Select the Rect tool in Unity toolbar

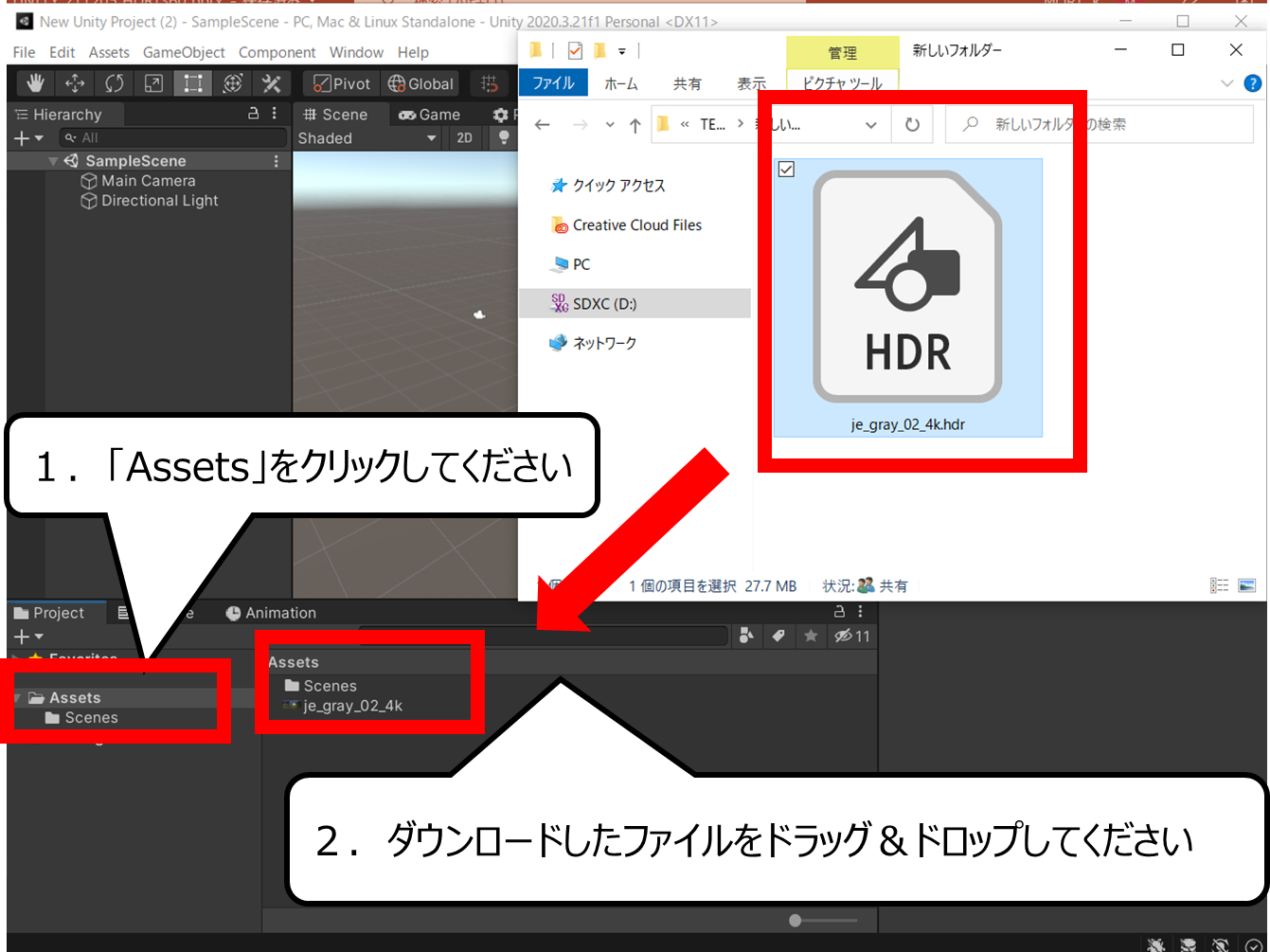[x=193, y=83]
